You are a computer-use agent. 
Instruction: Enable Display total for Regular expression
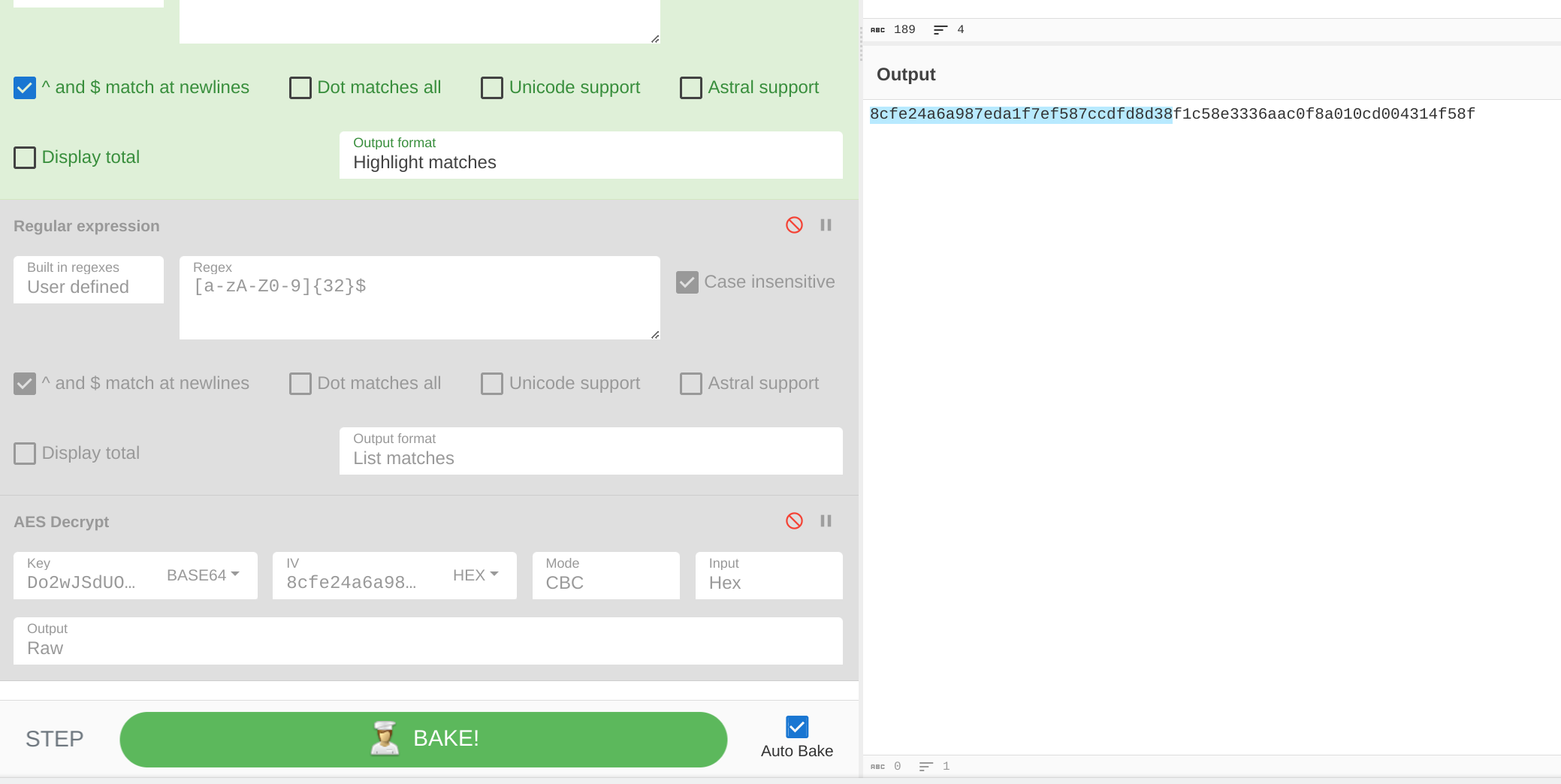(x=25, y=454)
